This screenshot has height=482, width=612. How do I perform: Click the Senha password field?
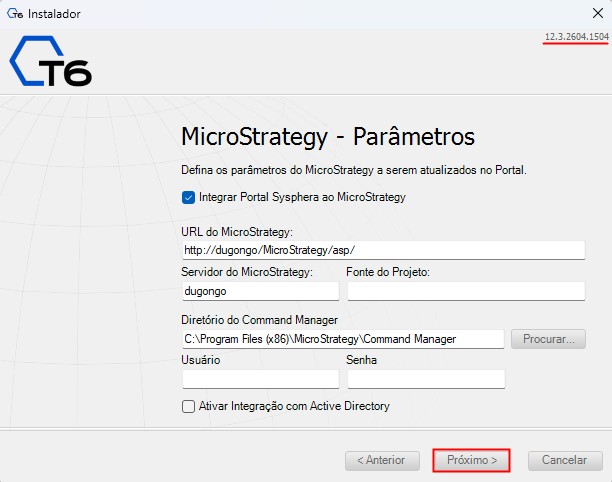coord(426,379)
